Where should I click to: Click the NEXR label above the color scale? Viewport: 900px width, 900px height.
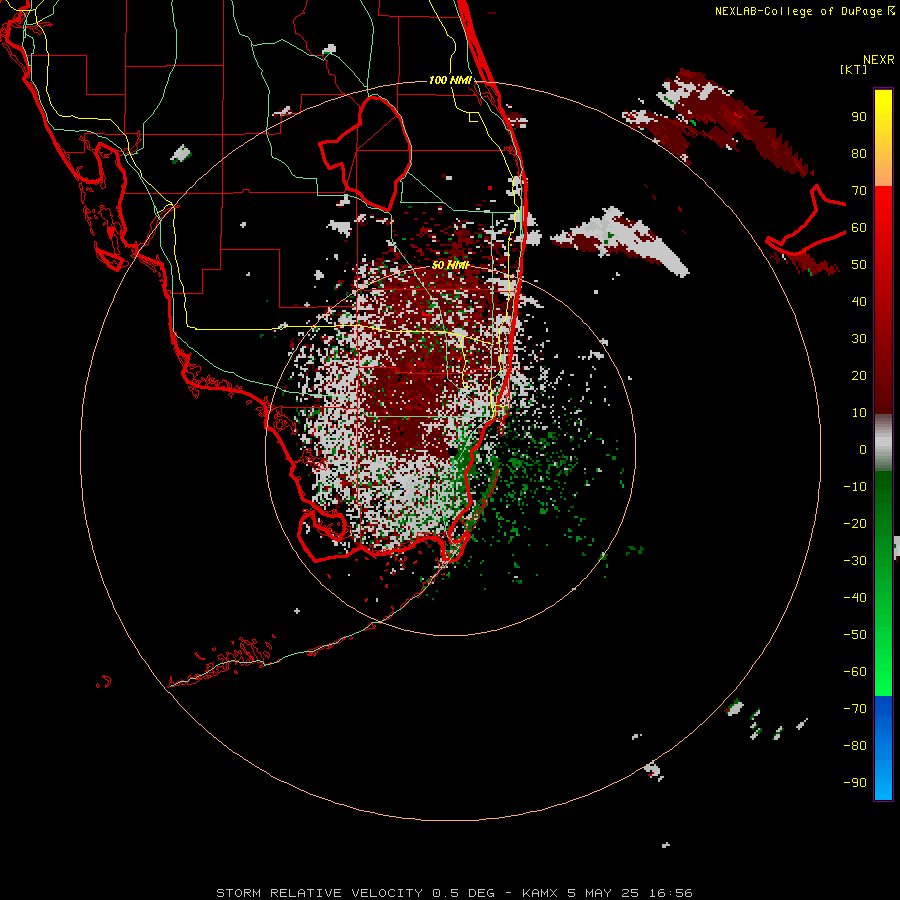879,60
